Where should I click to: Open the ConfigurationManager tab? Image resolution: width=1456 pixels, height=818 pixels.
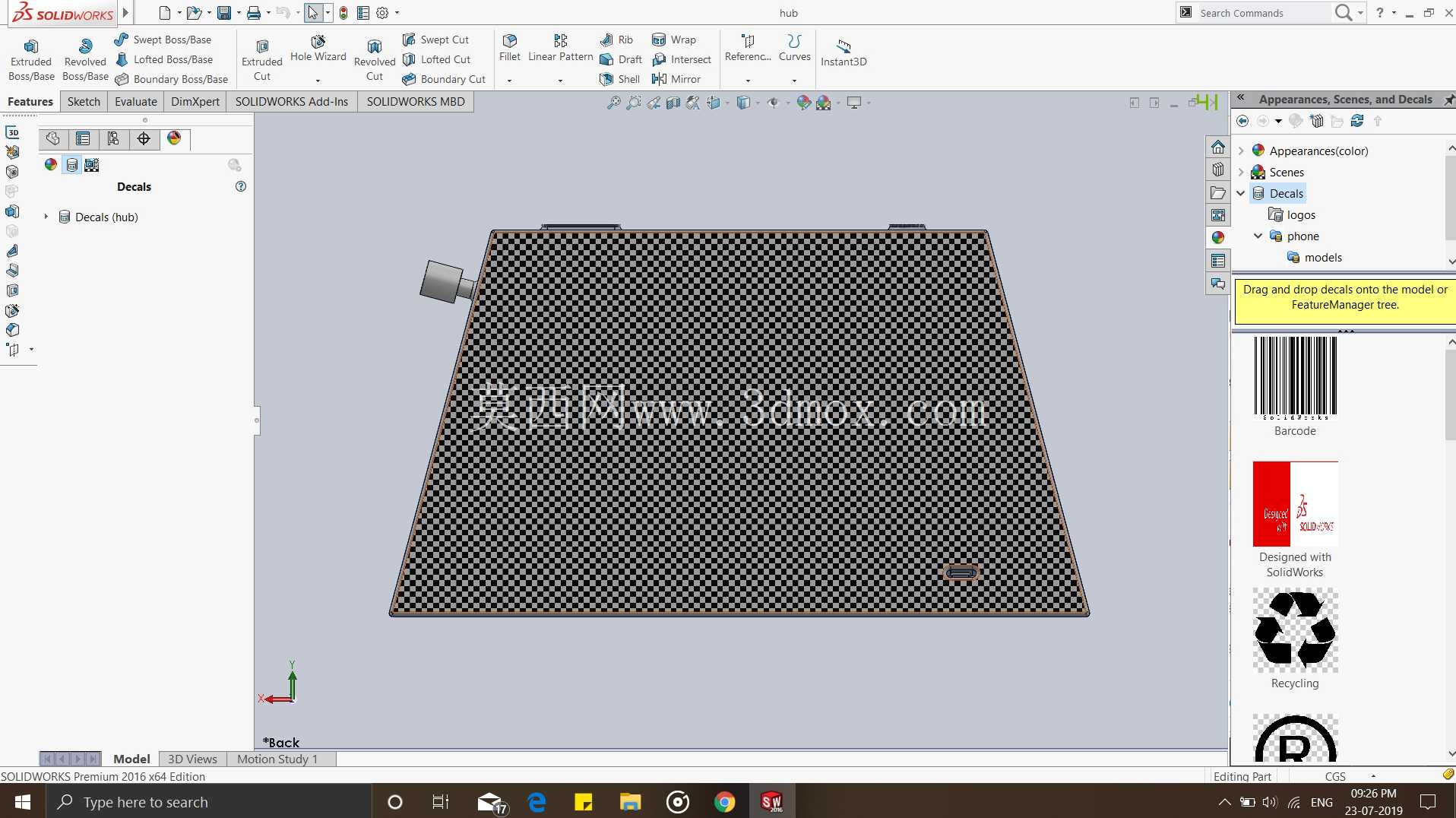tap(113, 138)
